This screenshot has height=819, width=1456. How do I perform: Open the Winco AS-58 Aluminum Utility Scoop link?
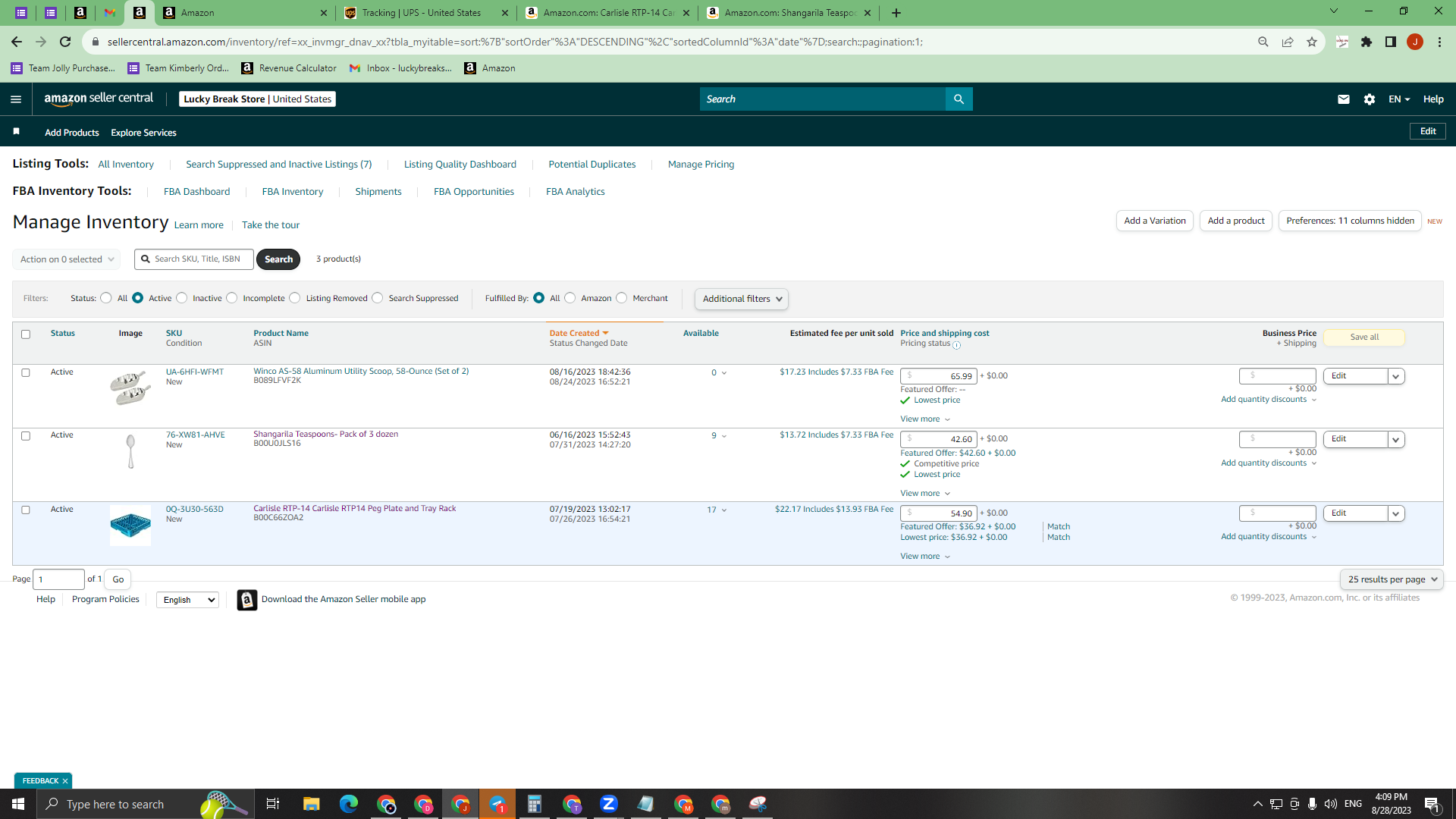(361, 372)
